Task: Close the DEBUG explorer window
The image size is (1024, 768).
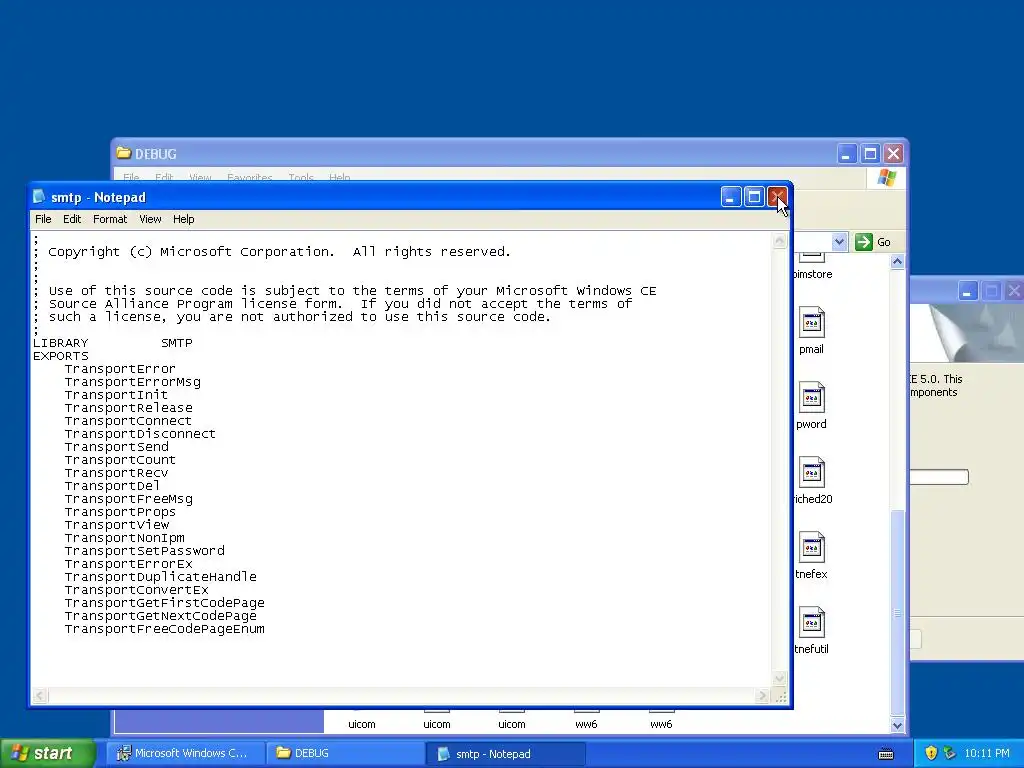Action: tap(893, 154)
